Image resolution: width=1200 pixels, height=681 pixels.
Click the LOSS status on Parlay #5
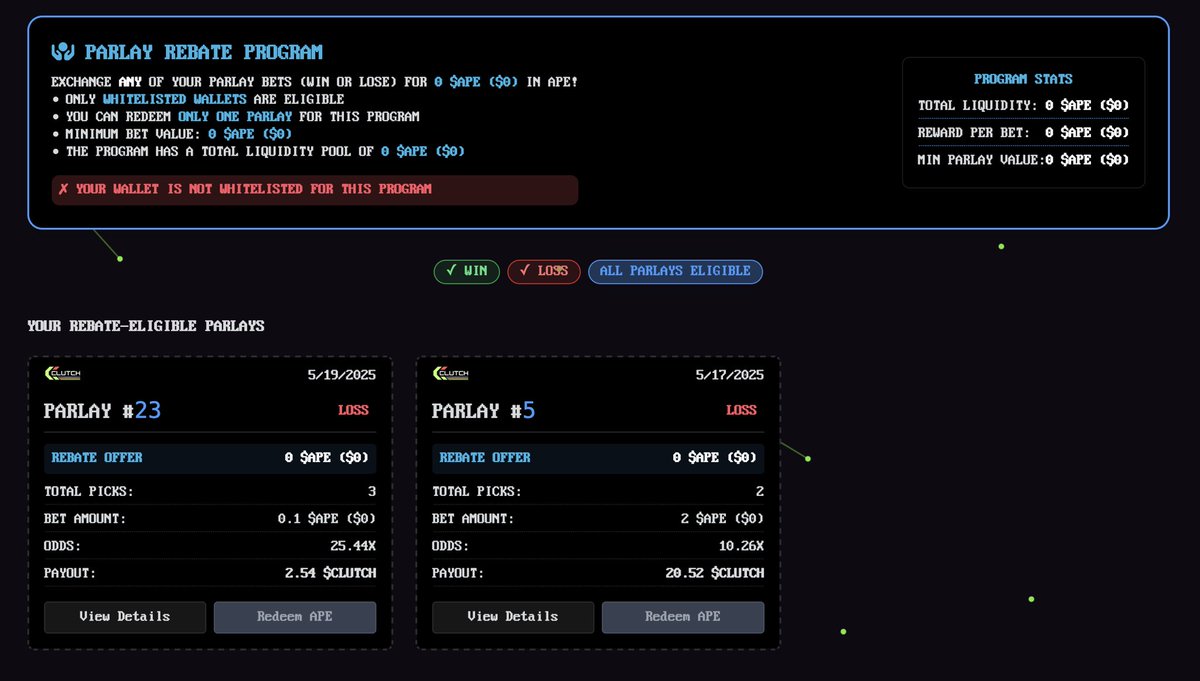pos(741,410)
